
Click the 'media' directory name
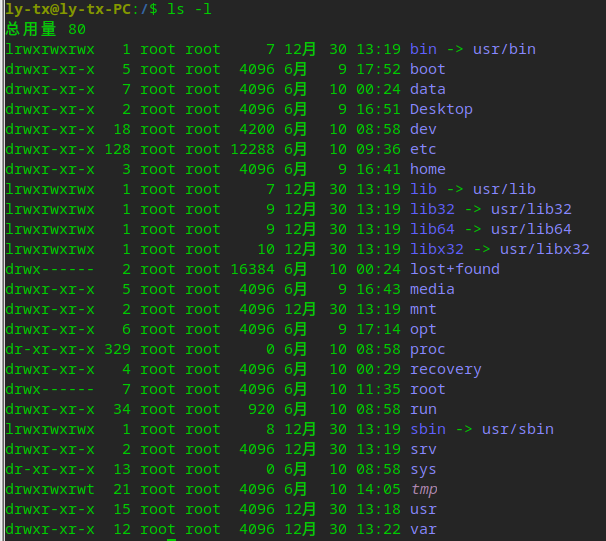pyautogui.click(x=432, y=289)
